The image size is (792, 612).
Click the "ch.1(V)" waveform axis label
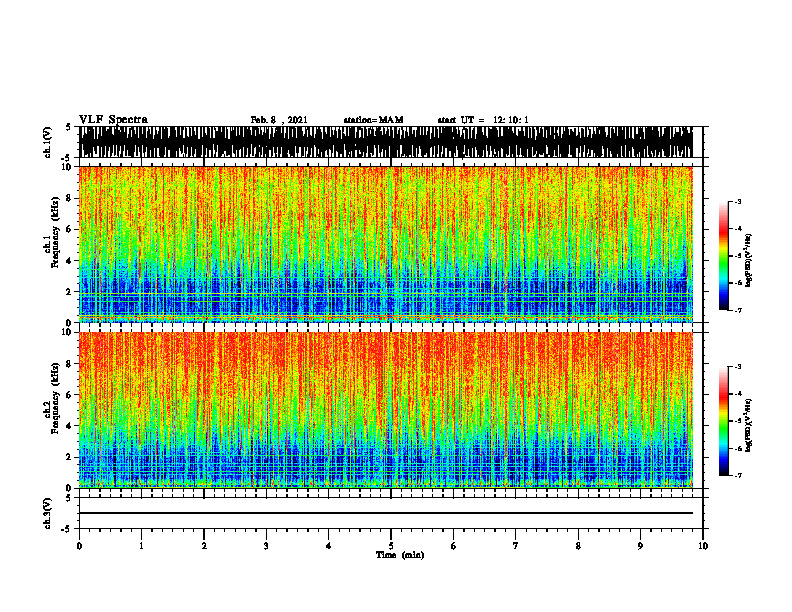point(47,142)
